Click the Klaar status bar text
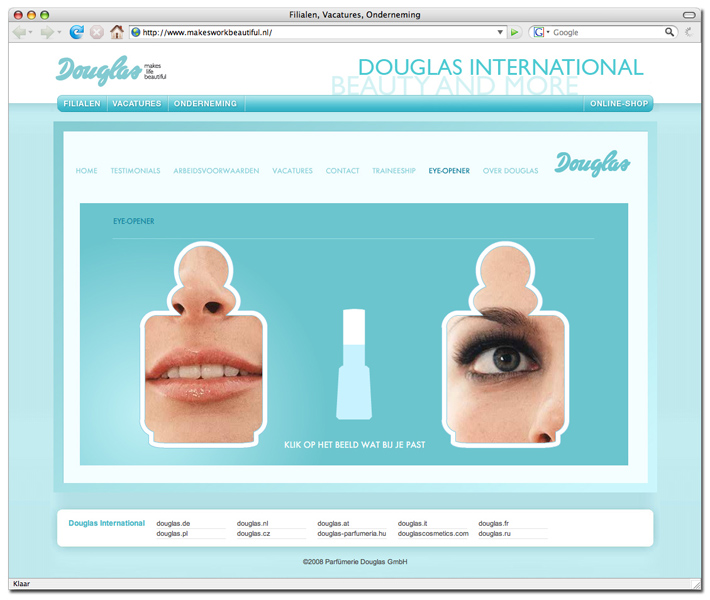710x600 pixels. coord(21,584)
